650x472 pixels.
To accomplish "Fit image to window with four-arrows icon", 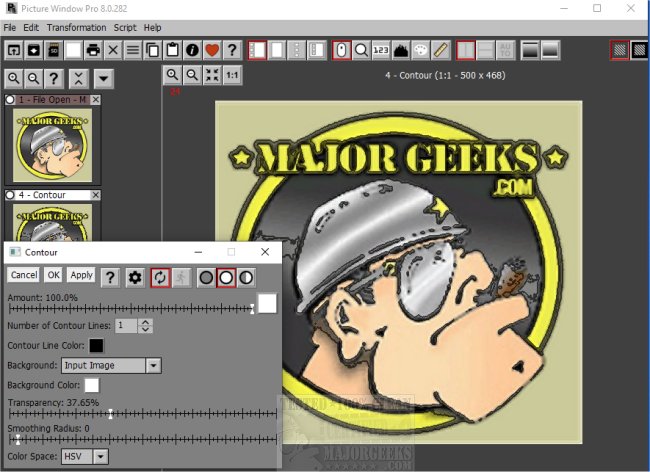I will tap(212, 75).
